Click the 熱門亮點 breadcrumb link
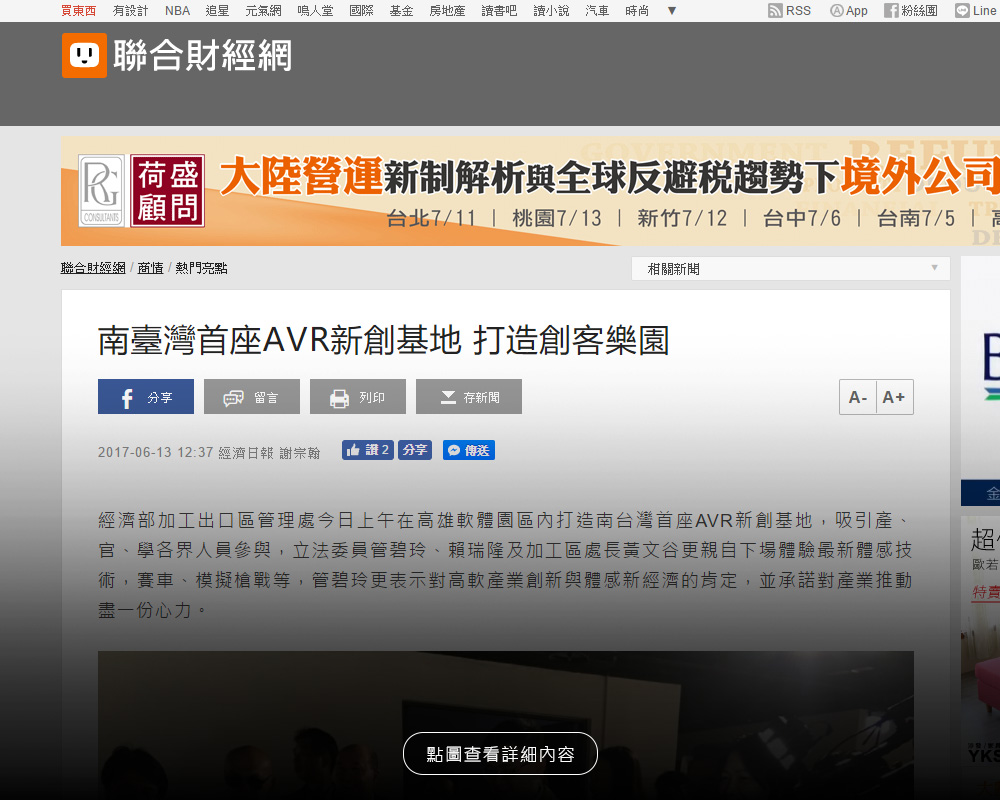The image size is (1000, 800). tap(201, 268)
